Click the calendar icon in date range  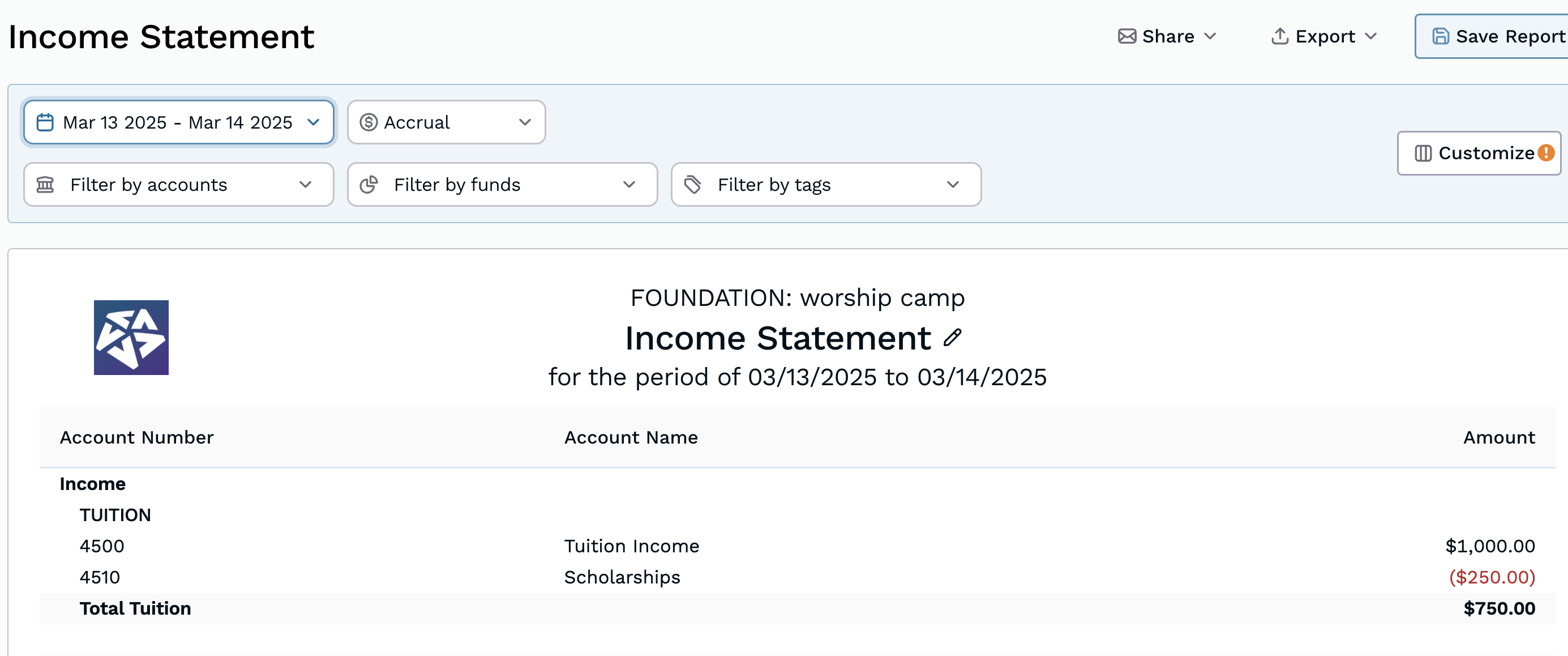(x=45, y=122)
